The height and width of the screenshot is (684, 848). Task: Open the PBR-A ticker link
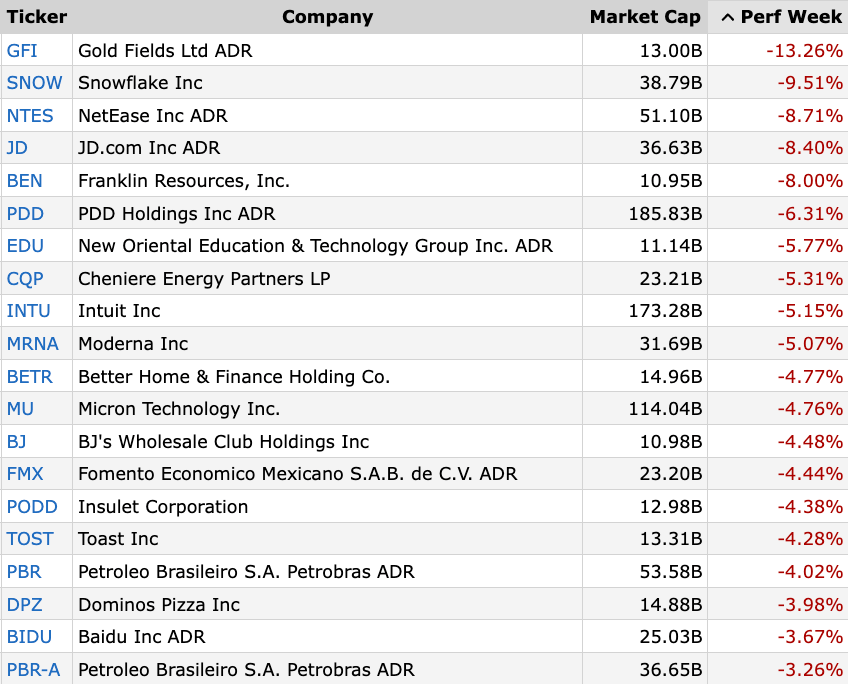(33, 670)
